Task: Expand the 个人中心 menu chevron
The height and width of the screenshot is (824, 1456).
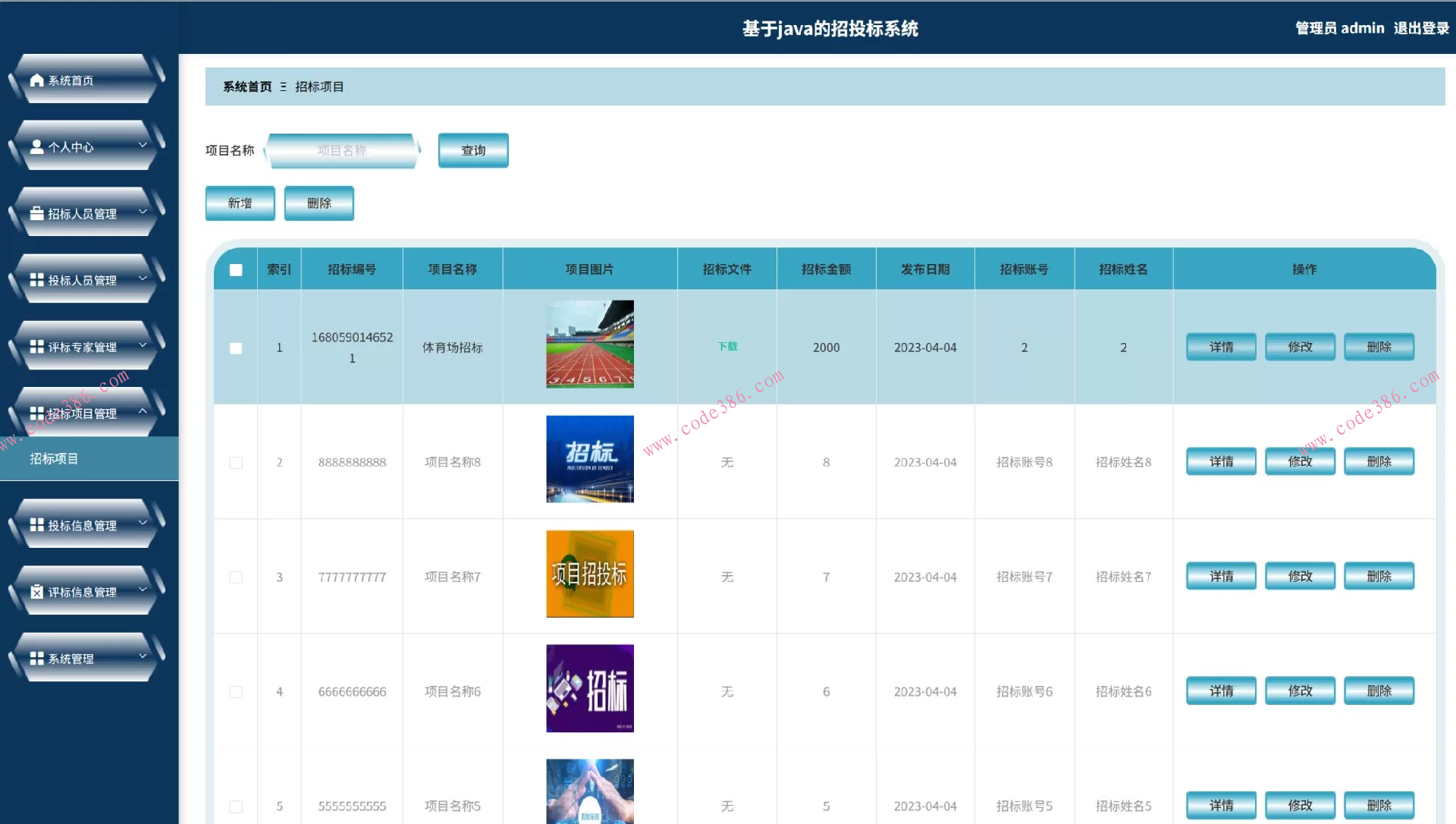Action: [143, 145]
